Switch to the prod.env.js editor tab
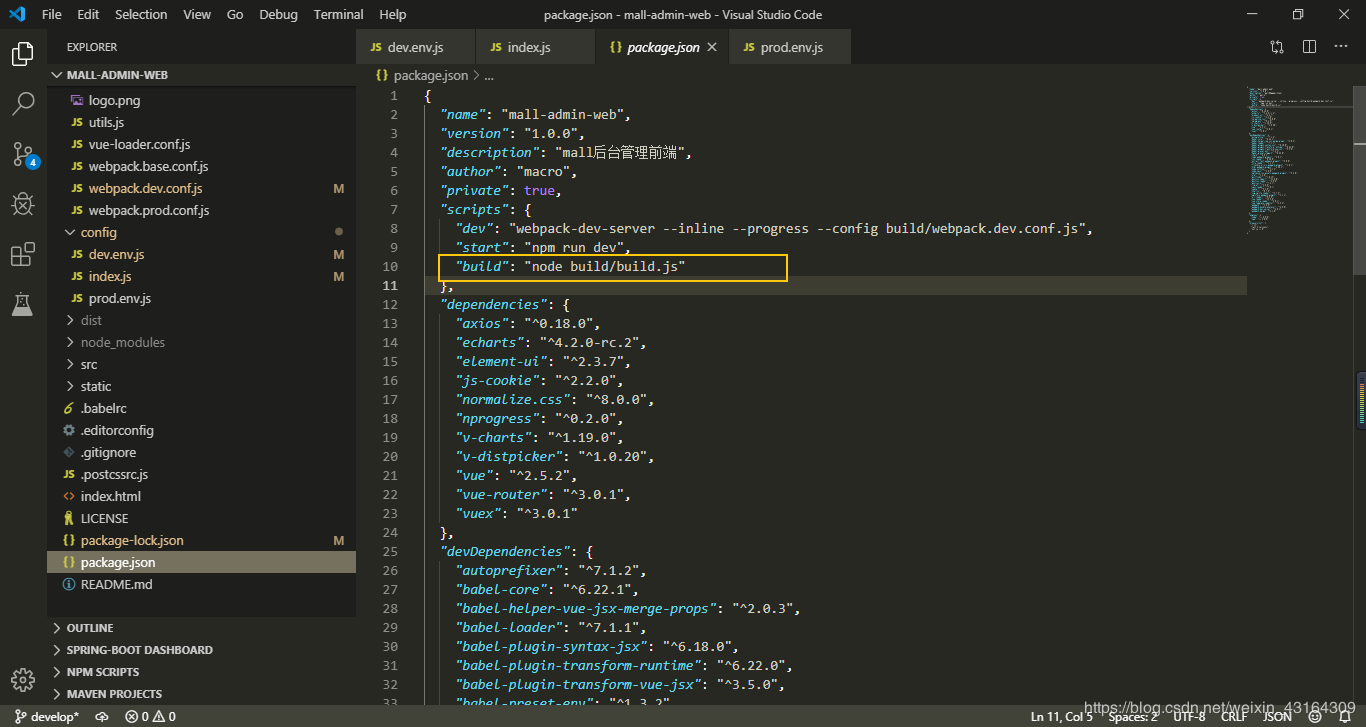1366x727 pixels. coord(791,47)
